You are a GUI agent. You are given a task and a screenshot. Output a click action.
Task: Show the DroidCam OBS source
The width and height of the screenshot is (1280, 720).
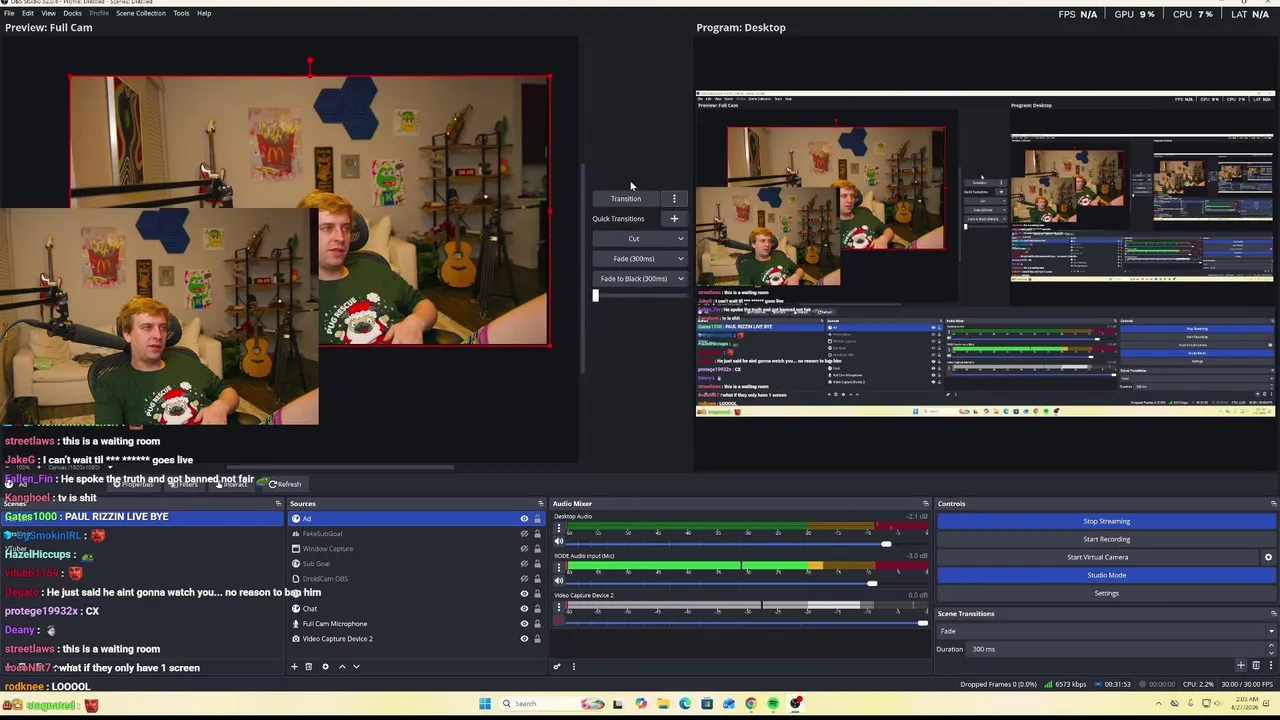click(524, 579)
